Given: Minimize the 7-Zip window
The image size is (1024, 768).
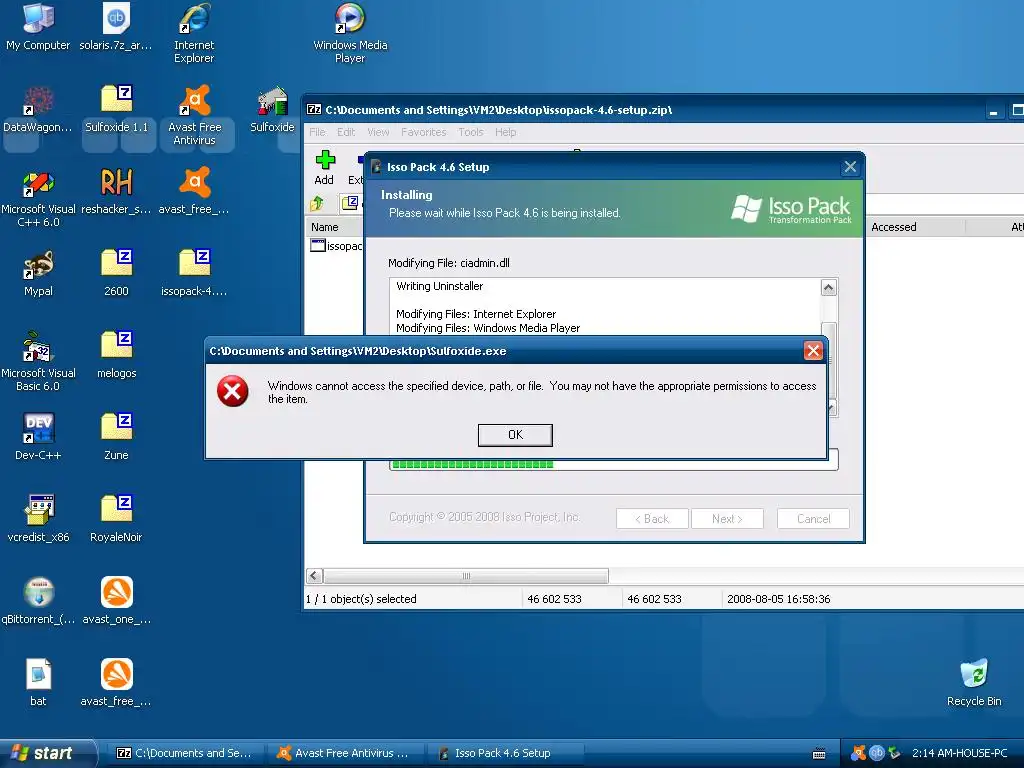Looking at the screenshot, I should click(x=993, y=110).
